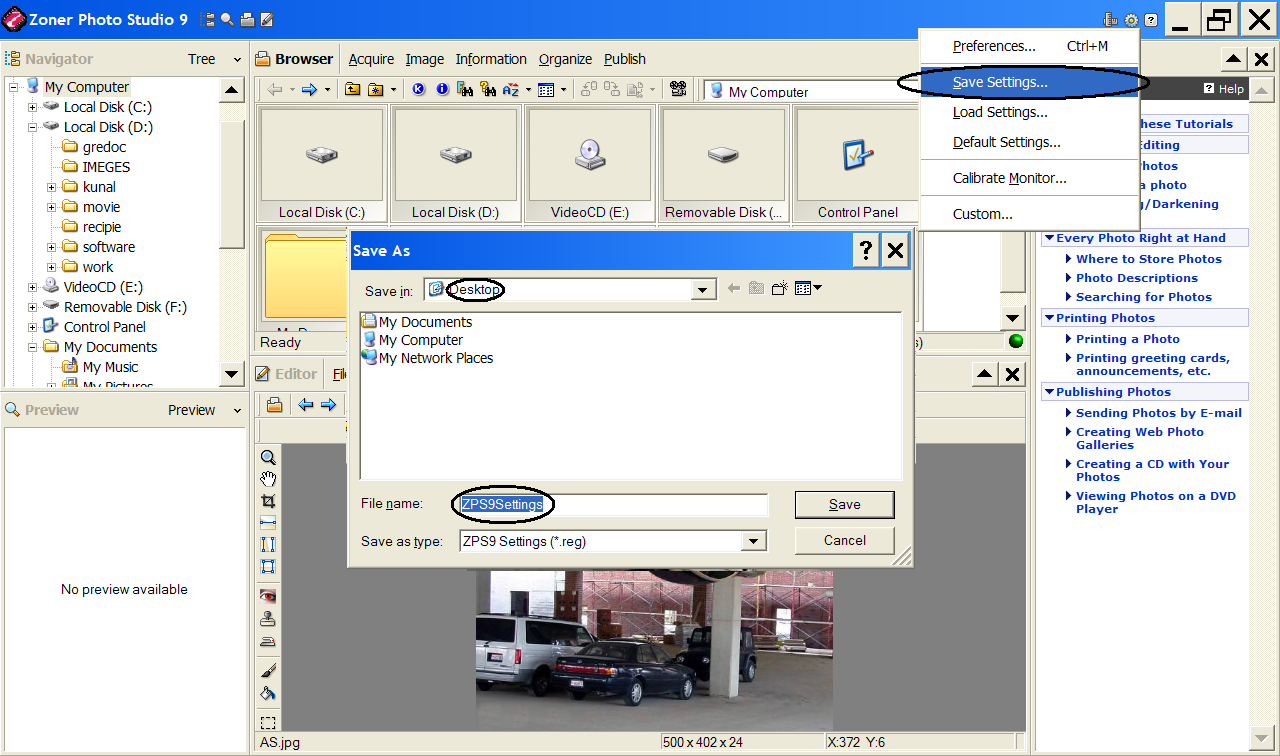Select the rectangular selection tool
1280x756 pixels.
click(268, 722)
